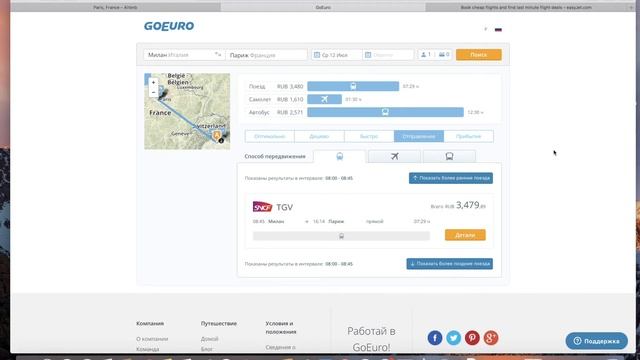This screenshot has height=360, width=640.
Task: Open GoEuro Pinterest page
Action: click(x=472, y=338)
